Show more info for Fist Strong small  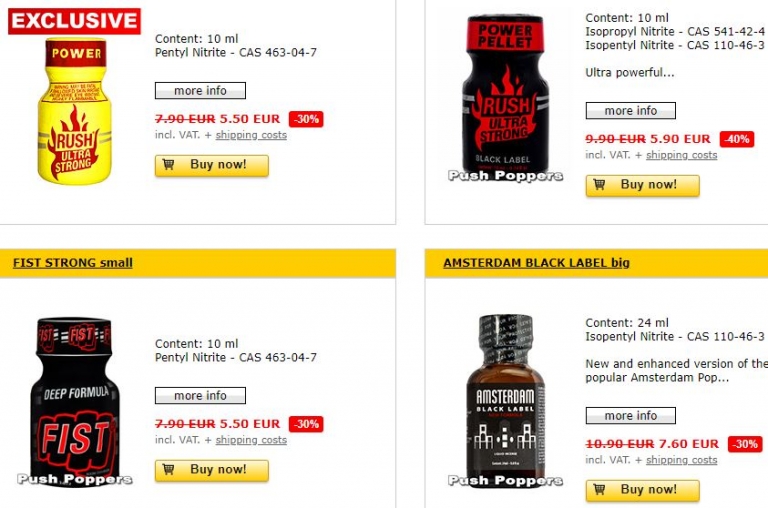[200, 395]
